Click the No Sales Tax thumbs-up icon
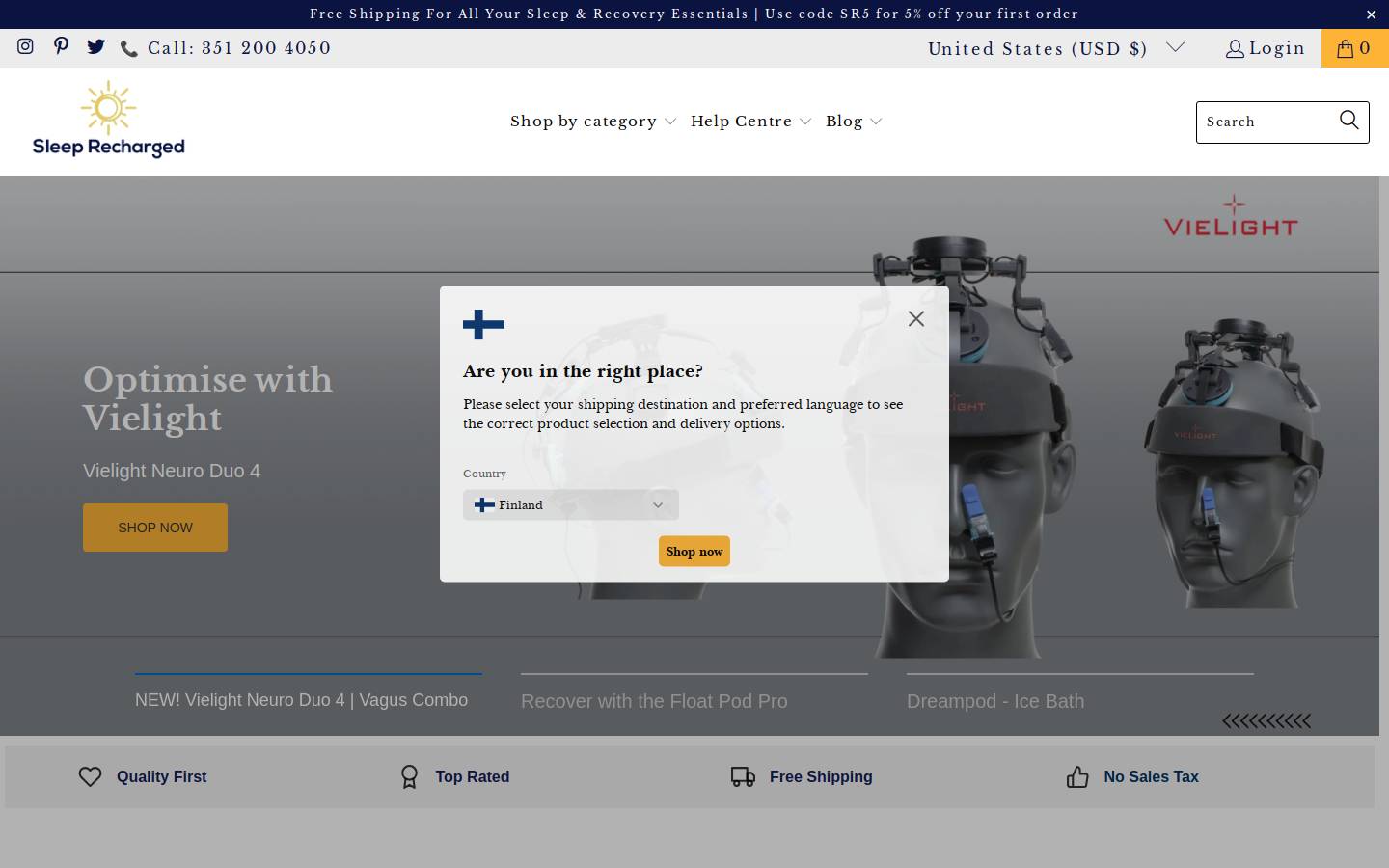This screenshot has width=1389, height=868. point(1077,776)
